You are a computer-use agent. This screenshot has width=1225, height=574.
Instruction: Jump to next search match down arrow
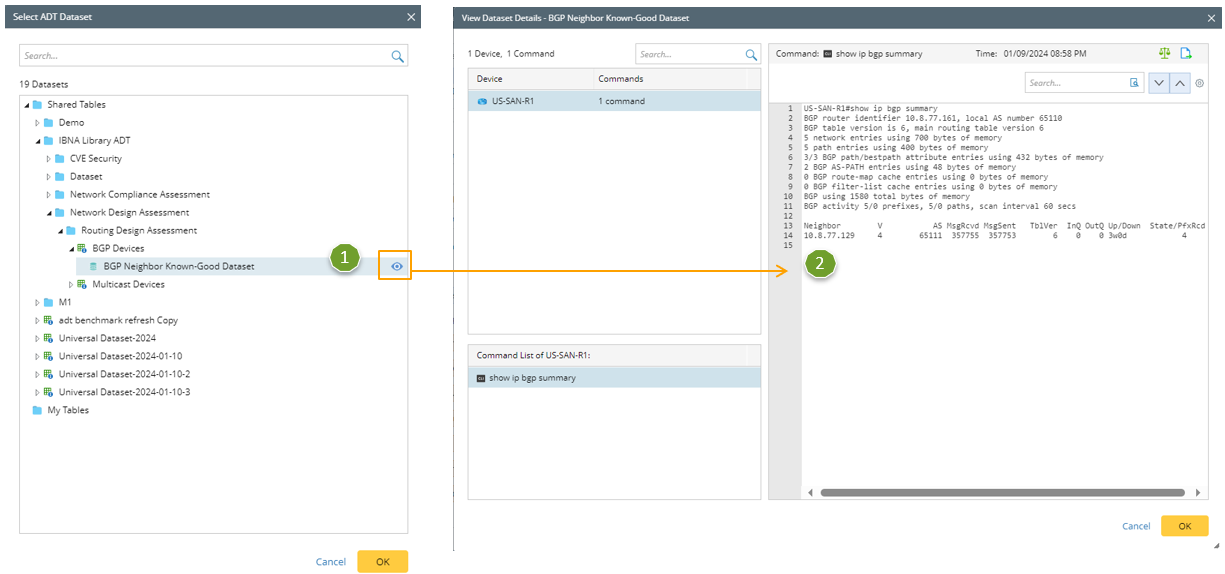[1159, 84]
